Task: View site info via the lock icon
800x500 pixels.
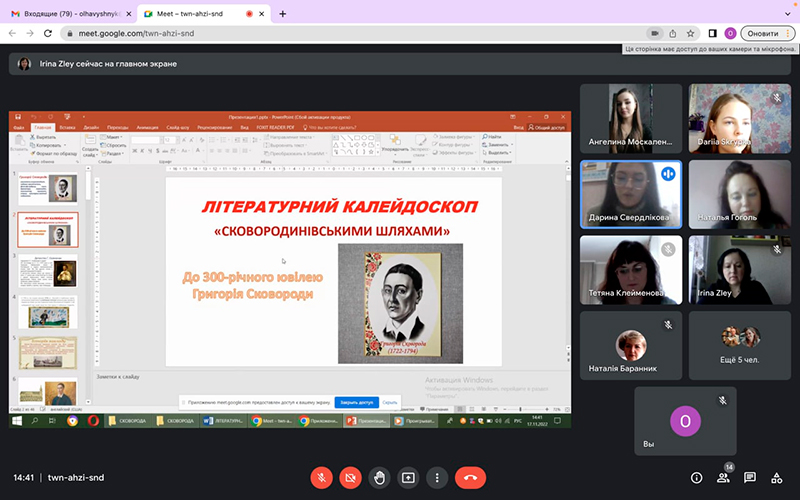Action: pos(69,34)
